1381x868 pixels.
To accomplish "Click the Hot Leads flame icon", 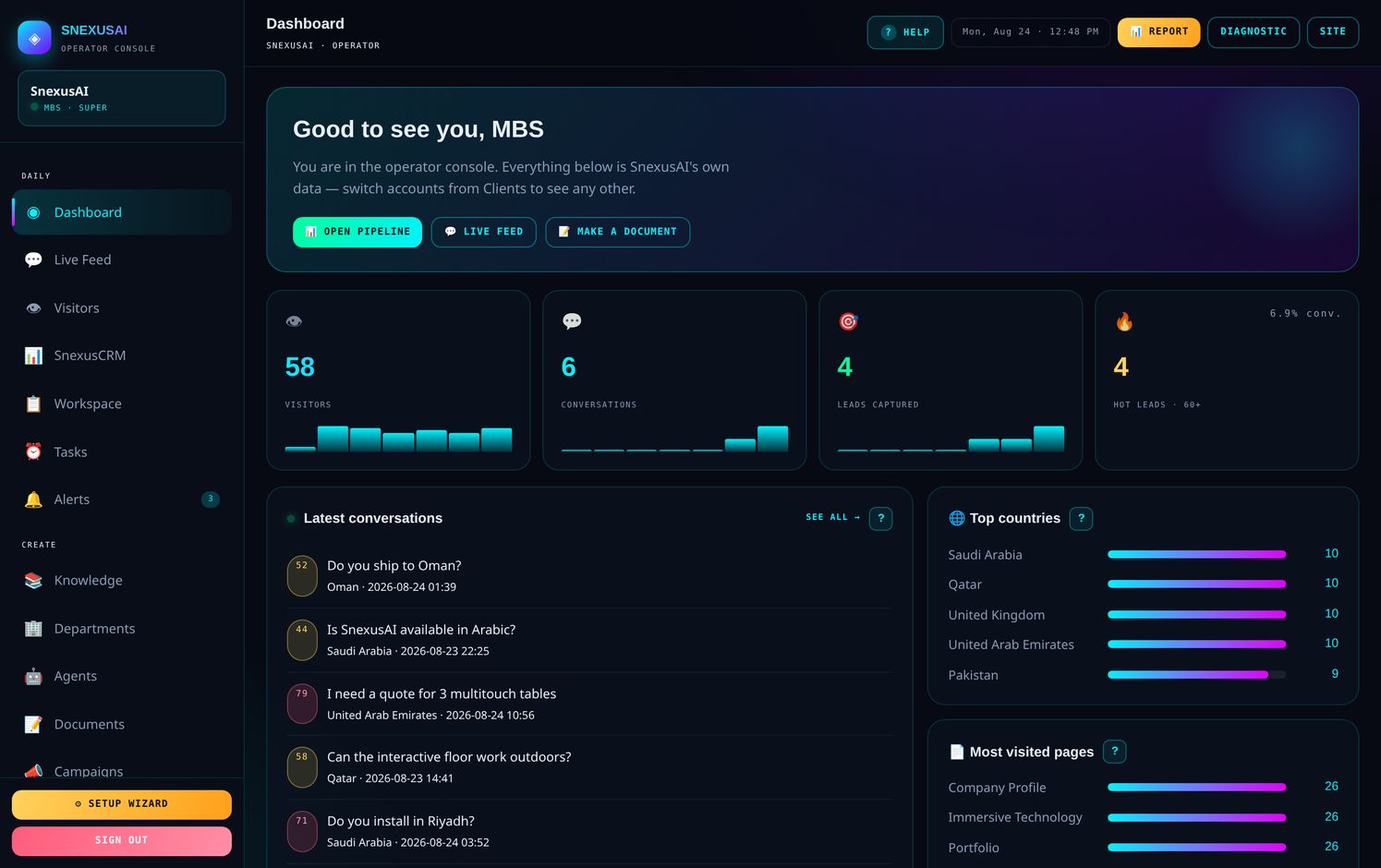I will point(1124,321).
